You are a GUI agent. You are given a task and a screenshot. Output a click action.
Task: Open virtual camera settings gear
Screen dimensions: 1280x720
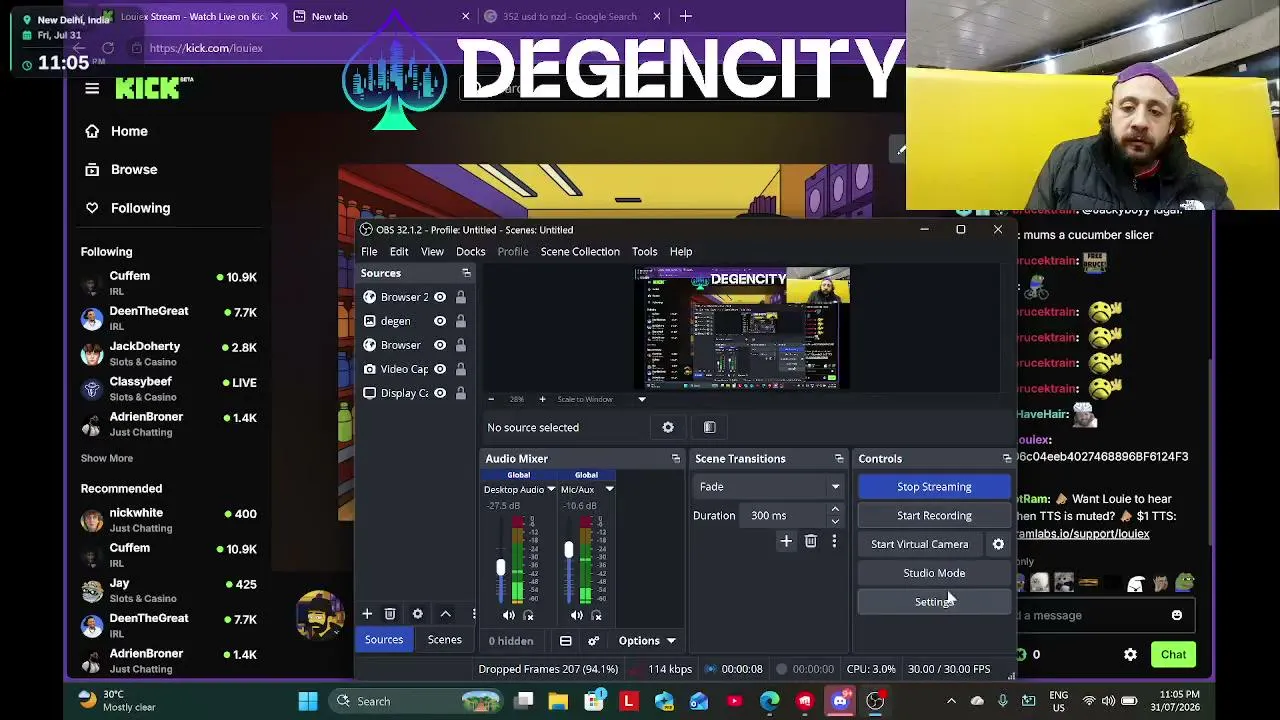(x=998, y=544)
